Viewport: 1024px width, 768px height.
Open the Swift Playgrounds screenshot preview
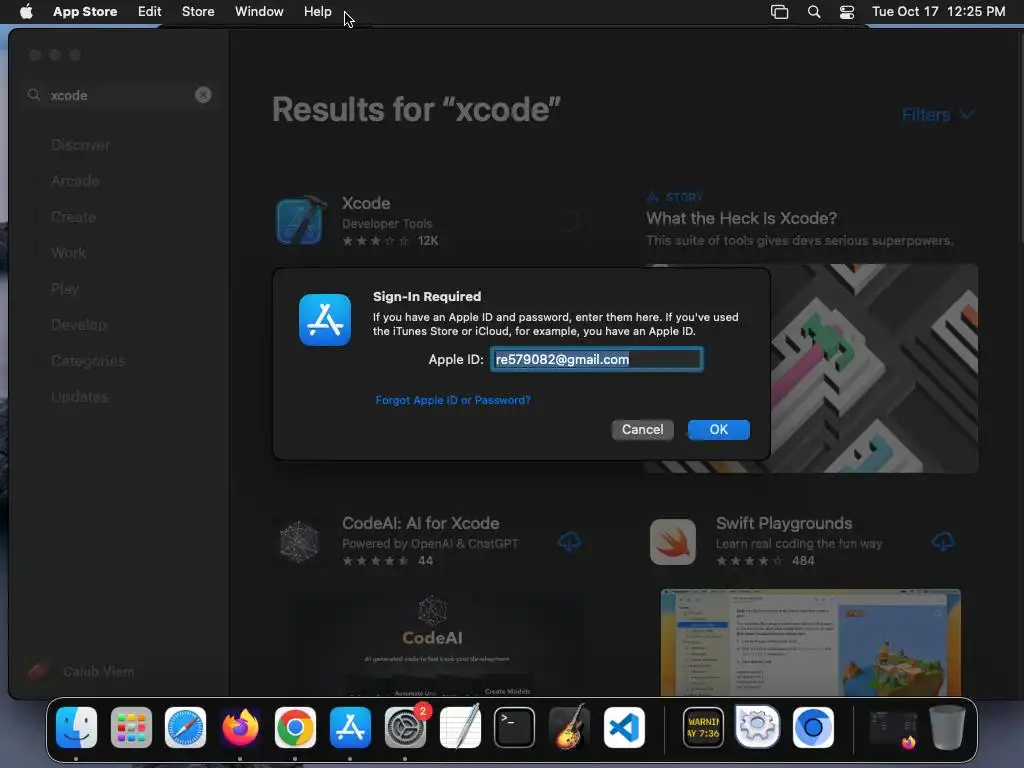pos(810,643)
